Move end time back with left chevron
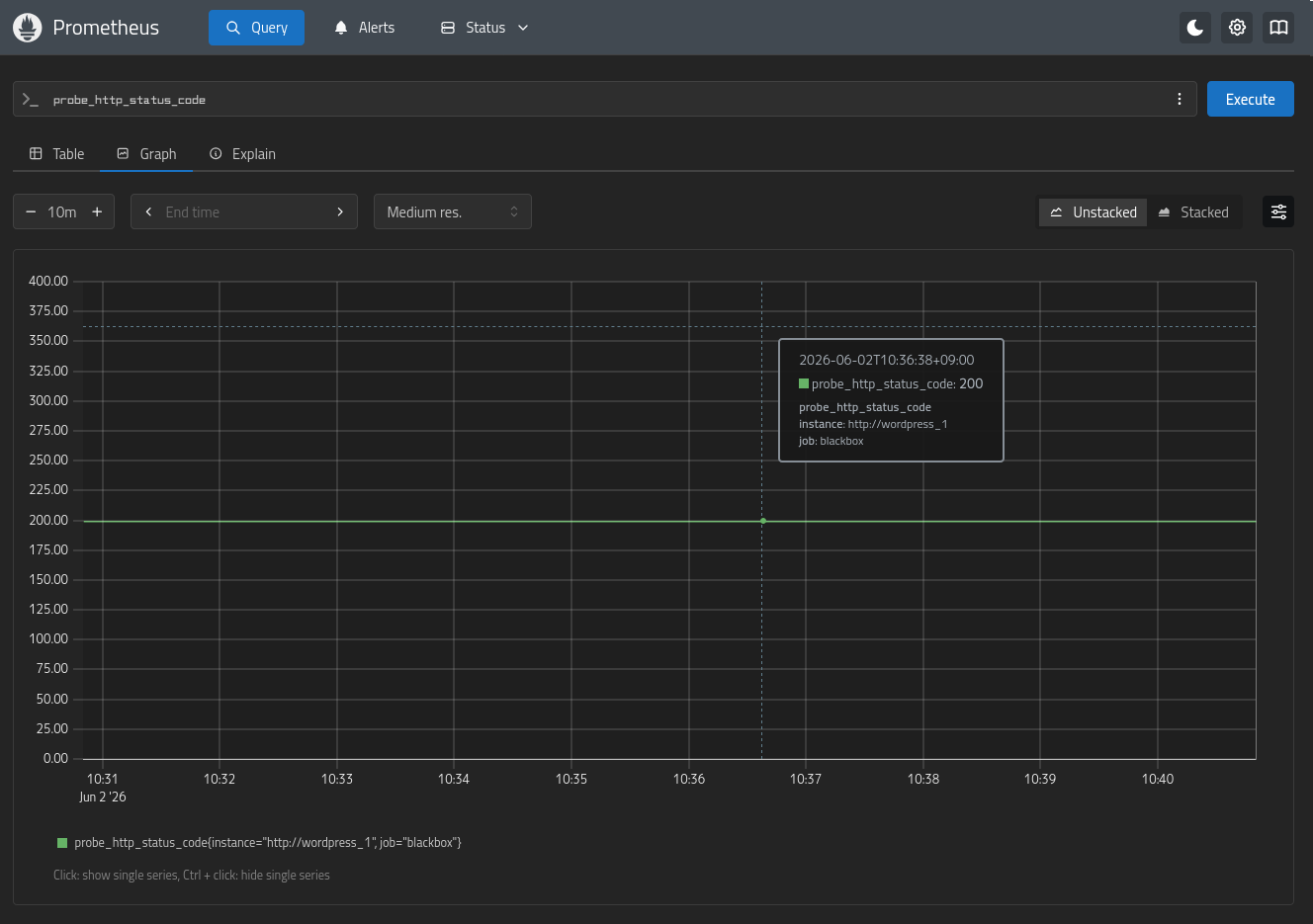Image resolution: width=1313 pixels, height=924 pixels. point(148,211)
